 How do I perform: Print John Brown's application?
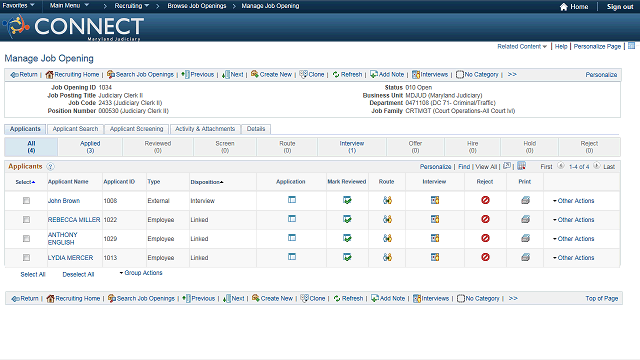pos(525,200)
